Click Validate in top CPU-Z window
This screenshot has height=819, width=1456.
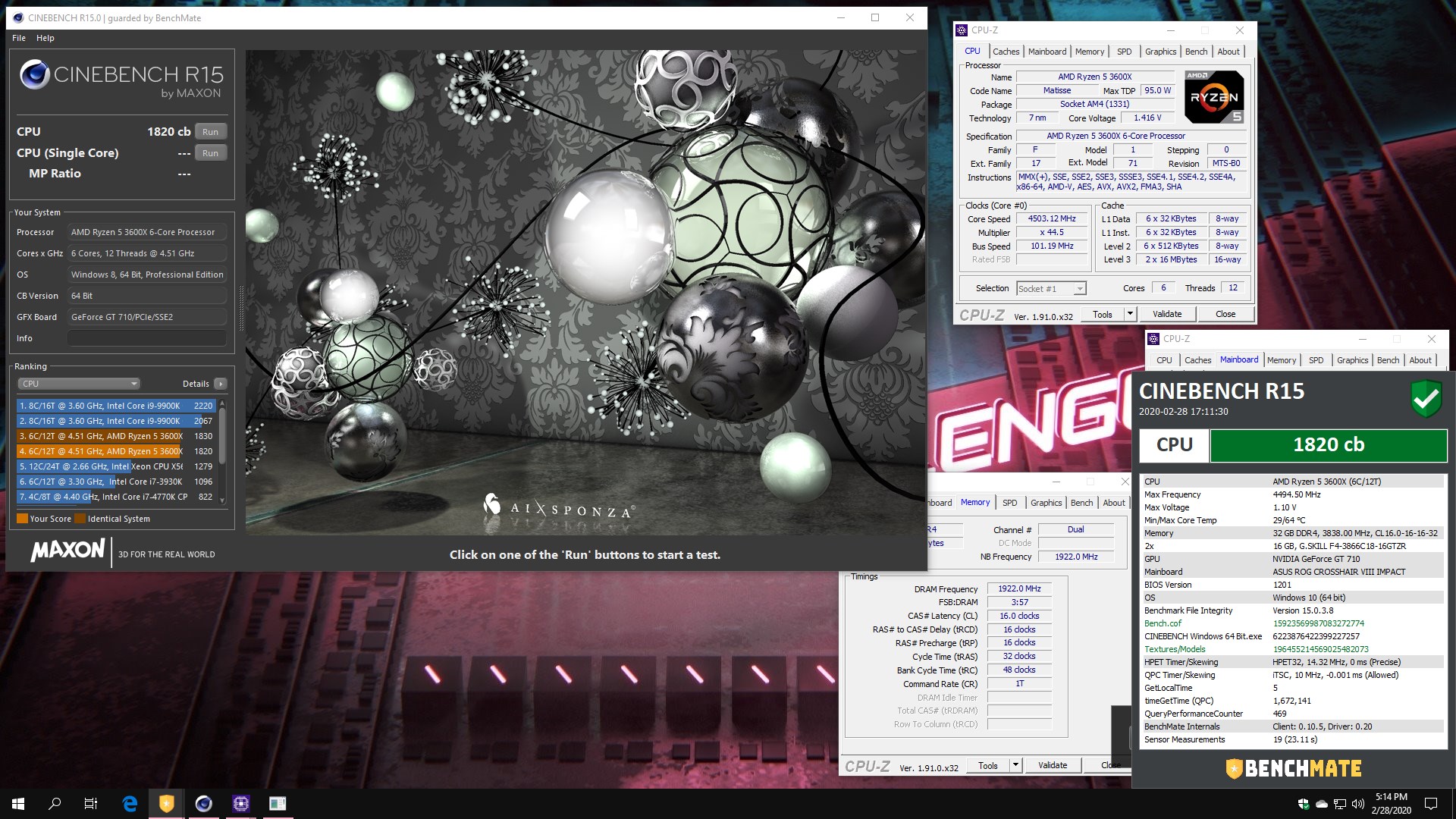tap(1166, 314)
